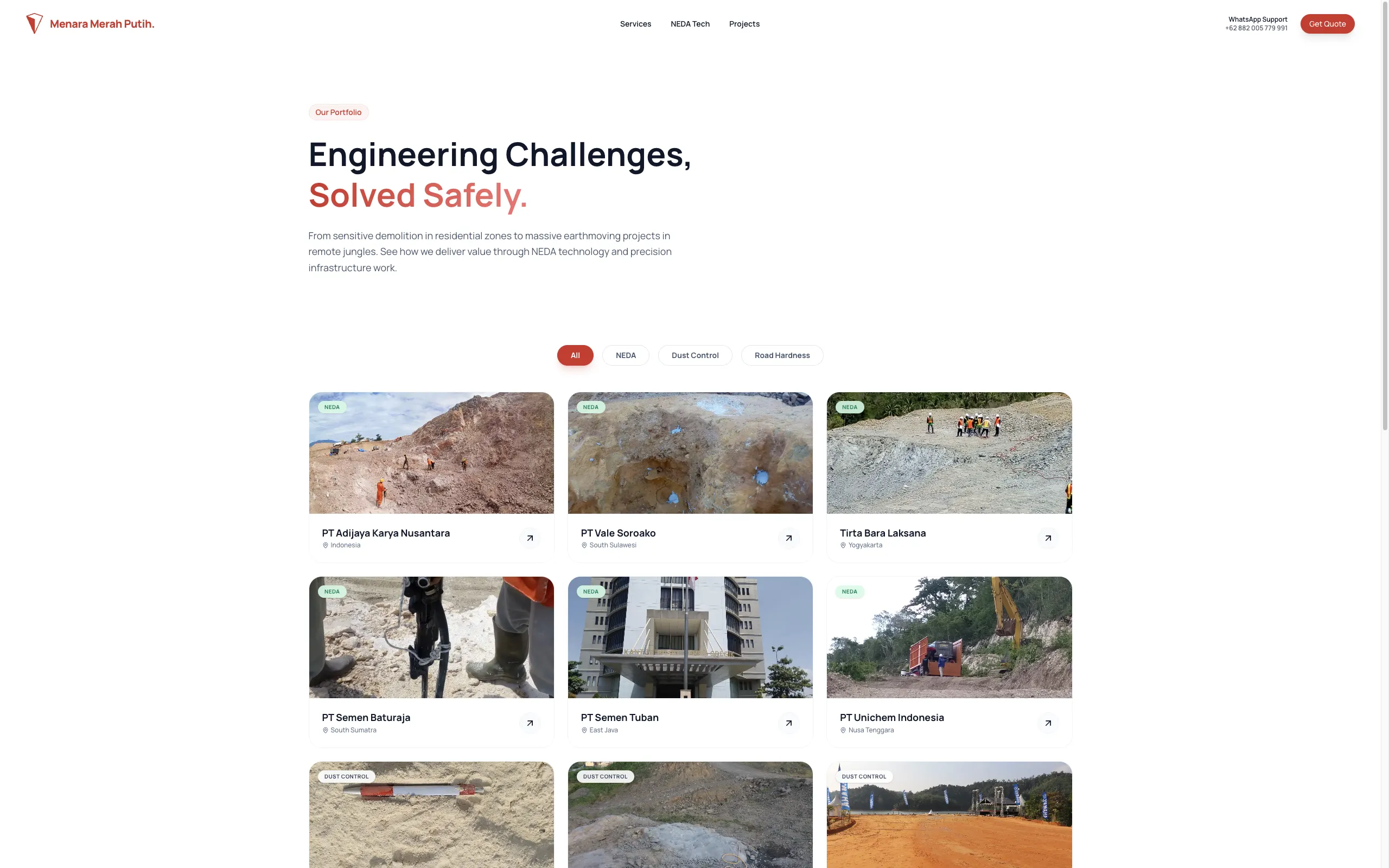Filter projects by Dust Control
This screenshot has height=868, width=1389.
coord(695,355)
